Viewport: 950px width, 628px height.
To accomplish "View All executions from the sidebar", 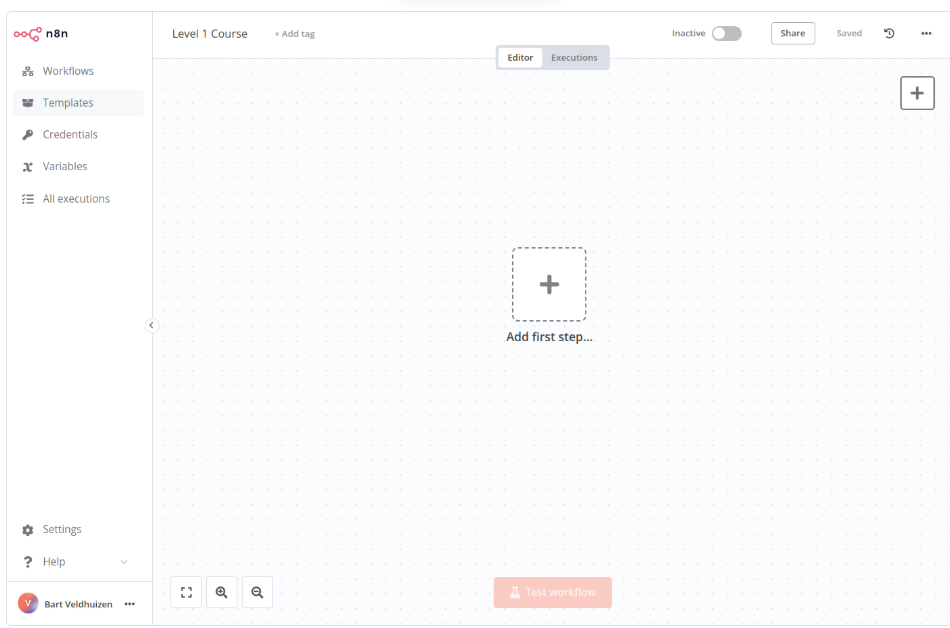I will [75, 198].
